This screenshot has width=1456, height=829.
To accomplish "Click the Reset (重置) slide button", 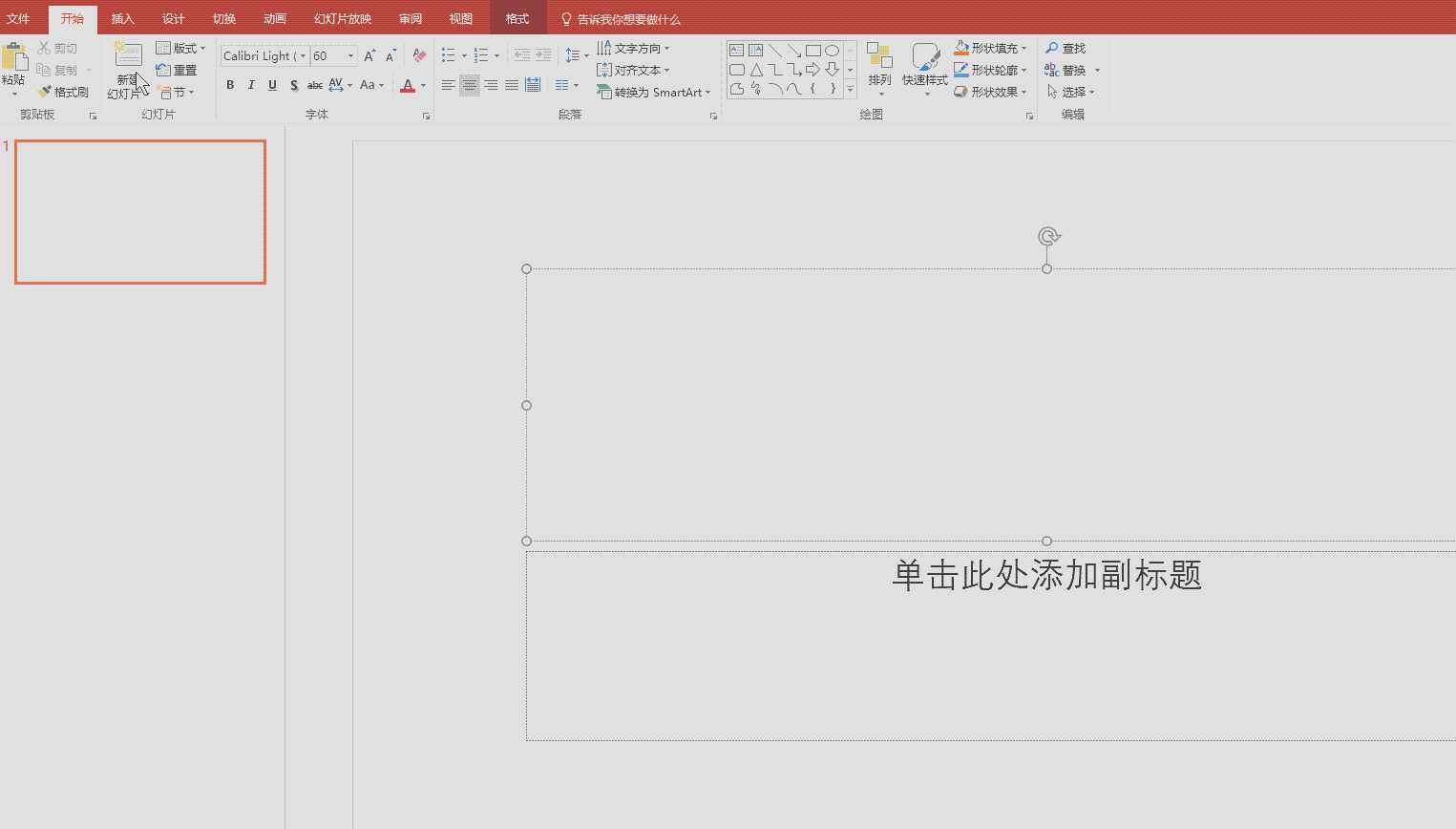I will coord(177,70).
